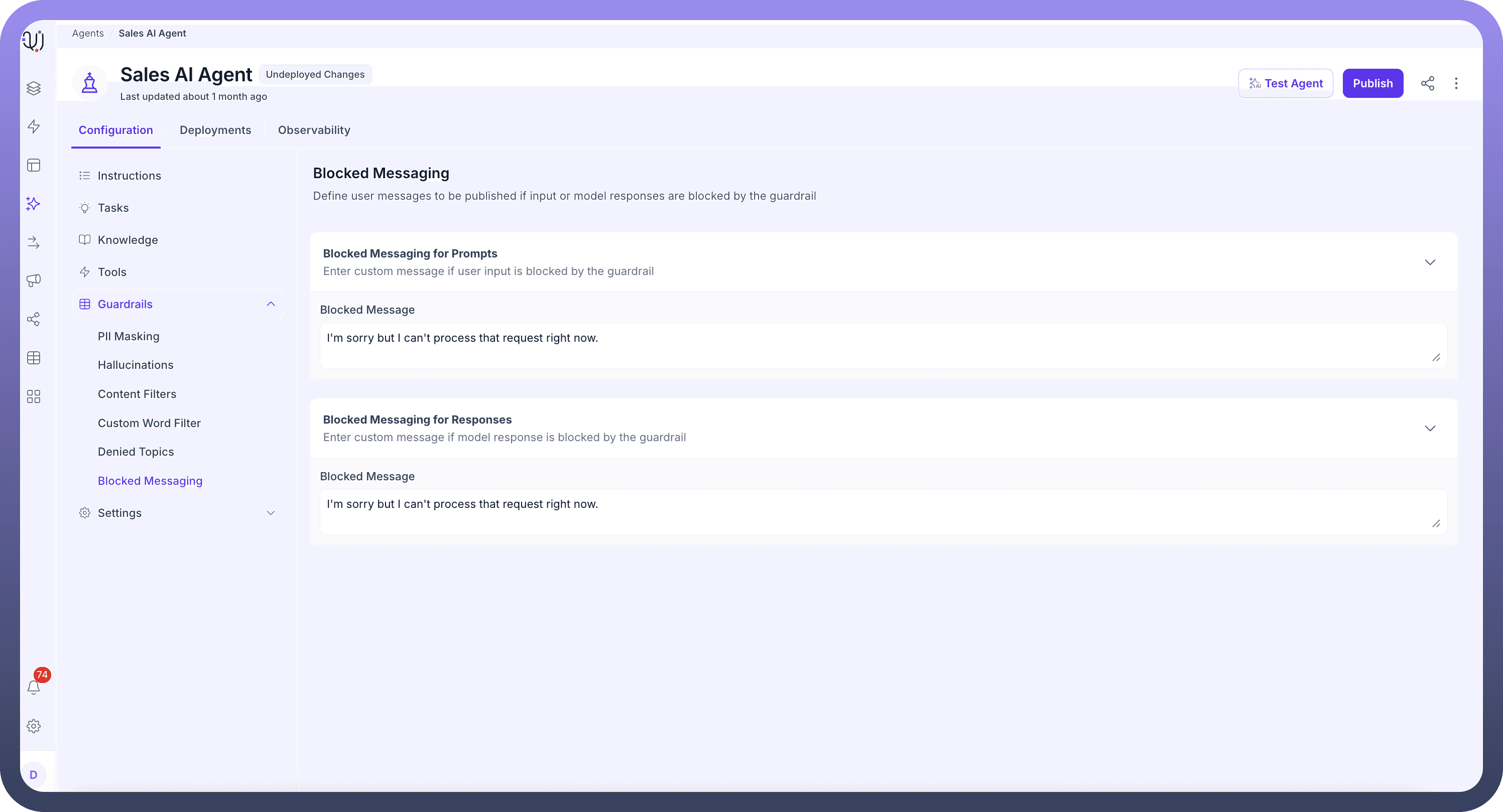Switch to the Observability tab
The height and width of the screenshot is (812, 1503).
[x=314, y=130]
